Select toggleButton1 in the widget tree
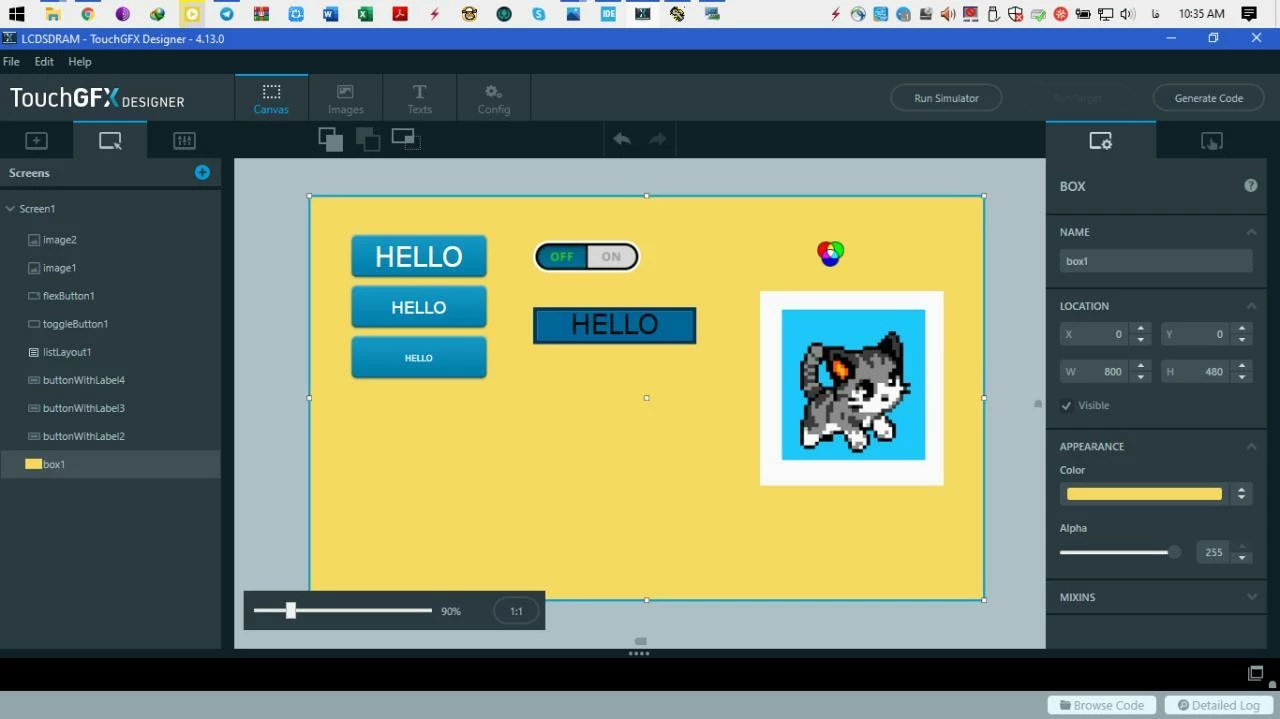 pyautogui.click(x=75, y=324)
